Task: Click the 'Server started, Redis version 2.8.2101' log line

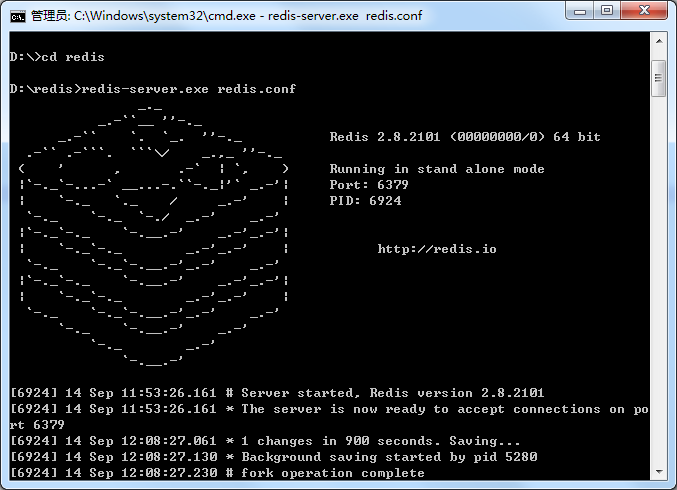Action: tap(277, 393)
